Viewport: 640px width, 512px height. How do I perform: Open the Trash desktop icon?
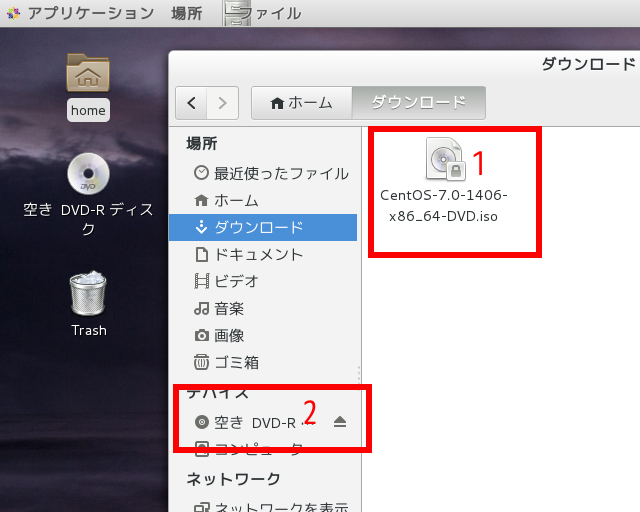click(88, 294)
